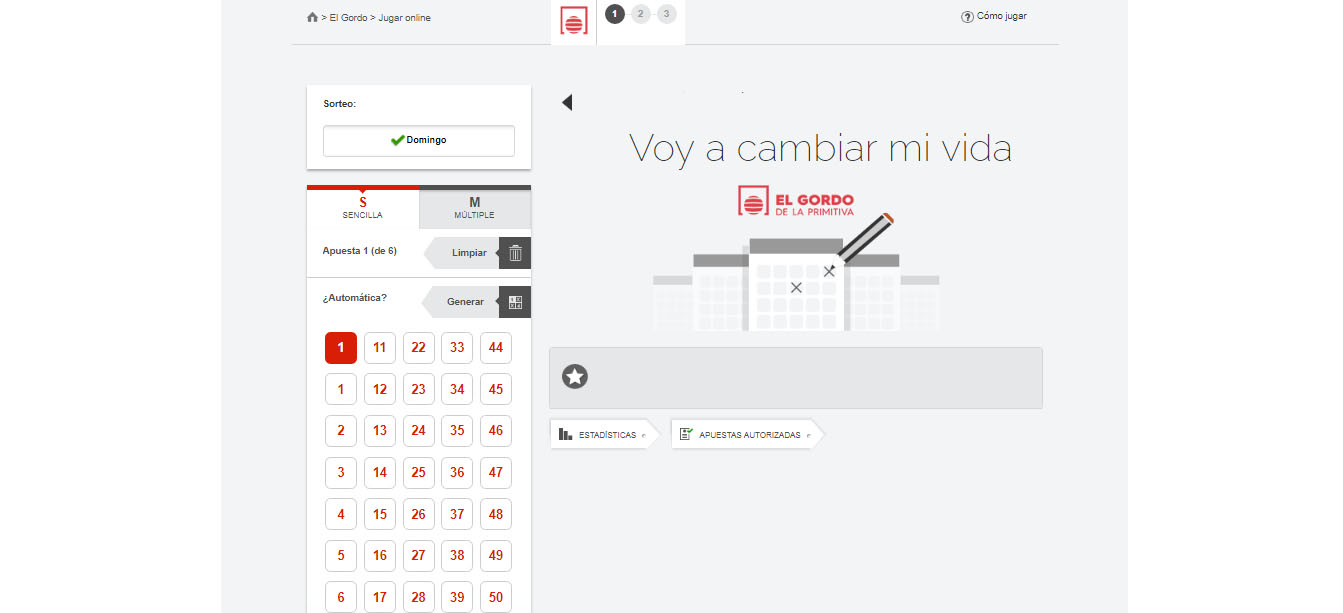Pick number 22 in the grid
Viewport: 1343px width, 613px height.
[419, 348]
